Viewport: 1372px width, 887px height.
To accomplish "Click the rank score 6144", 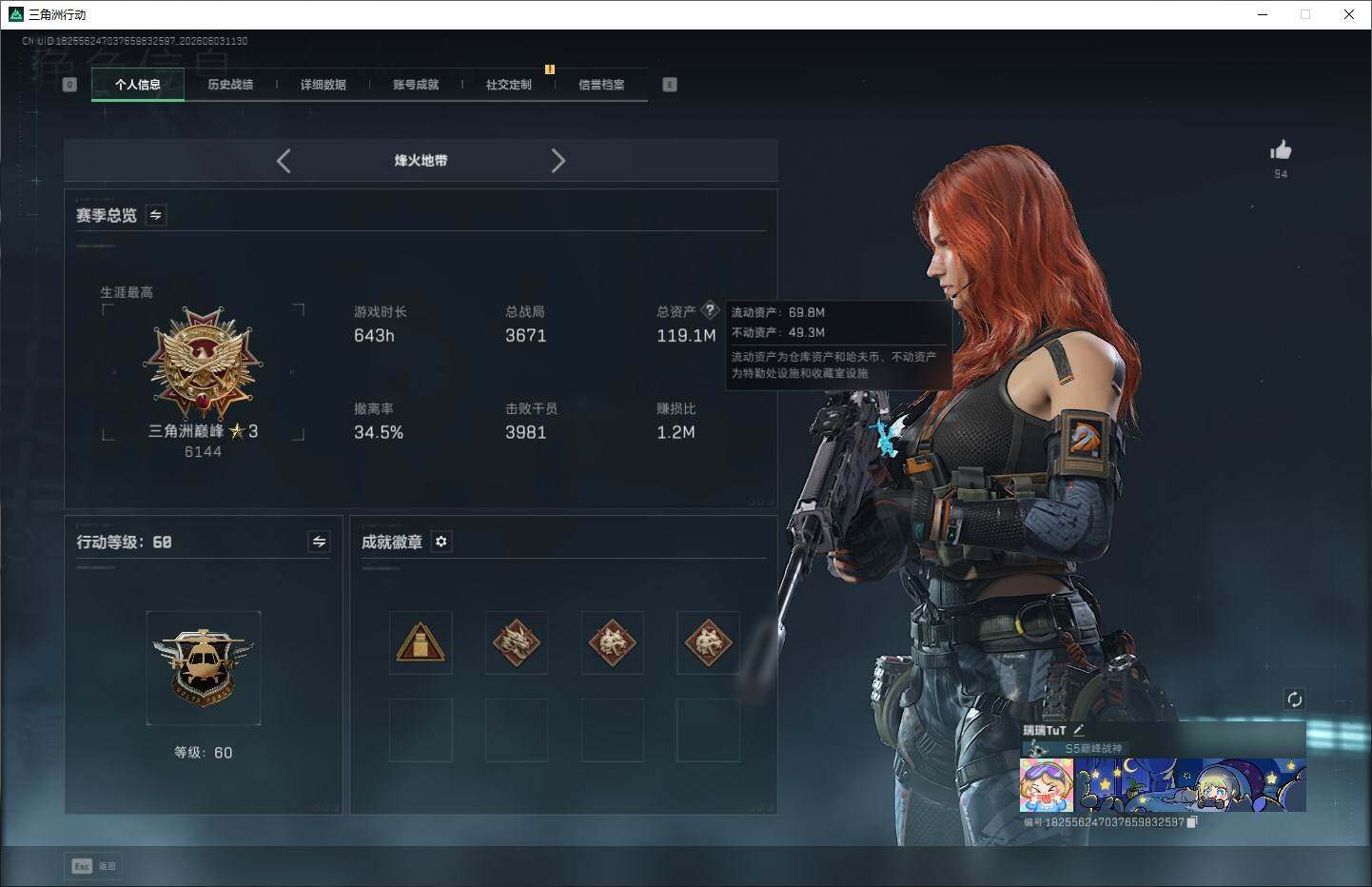I will (x=203, y=452).
